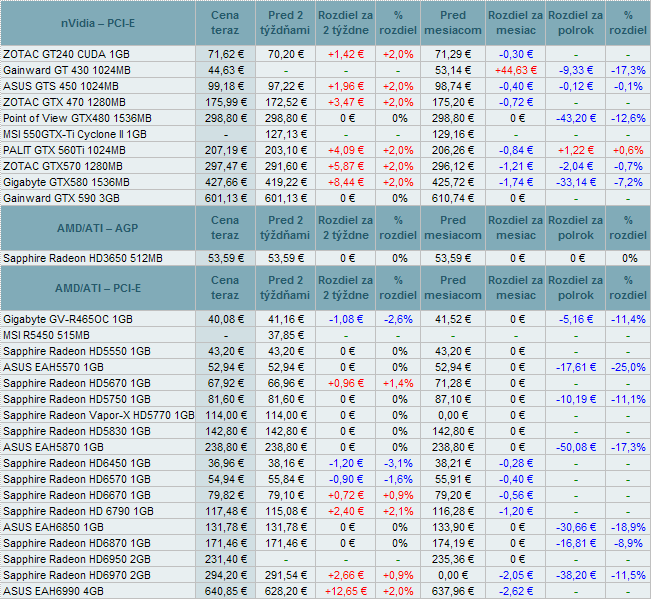Select ASUS EAH5570 1GB product name
Image resolution: width=651 pixels, height=599 pixels.
point(54,367)
